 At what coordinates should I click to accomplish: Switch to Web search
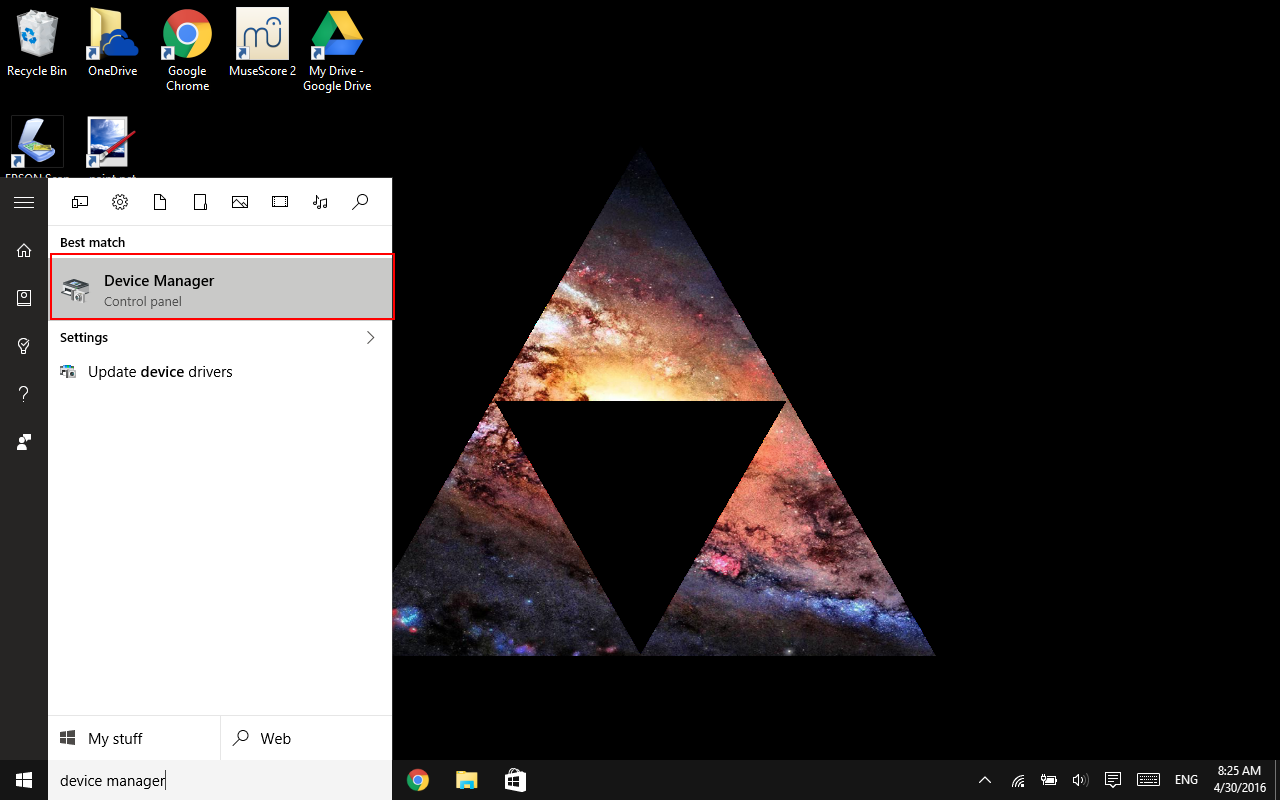click(x=306, y=738)
